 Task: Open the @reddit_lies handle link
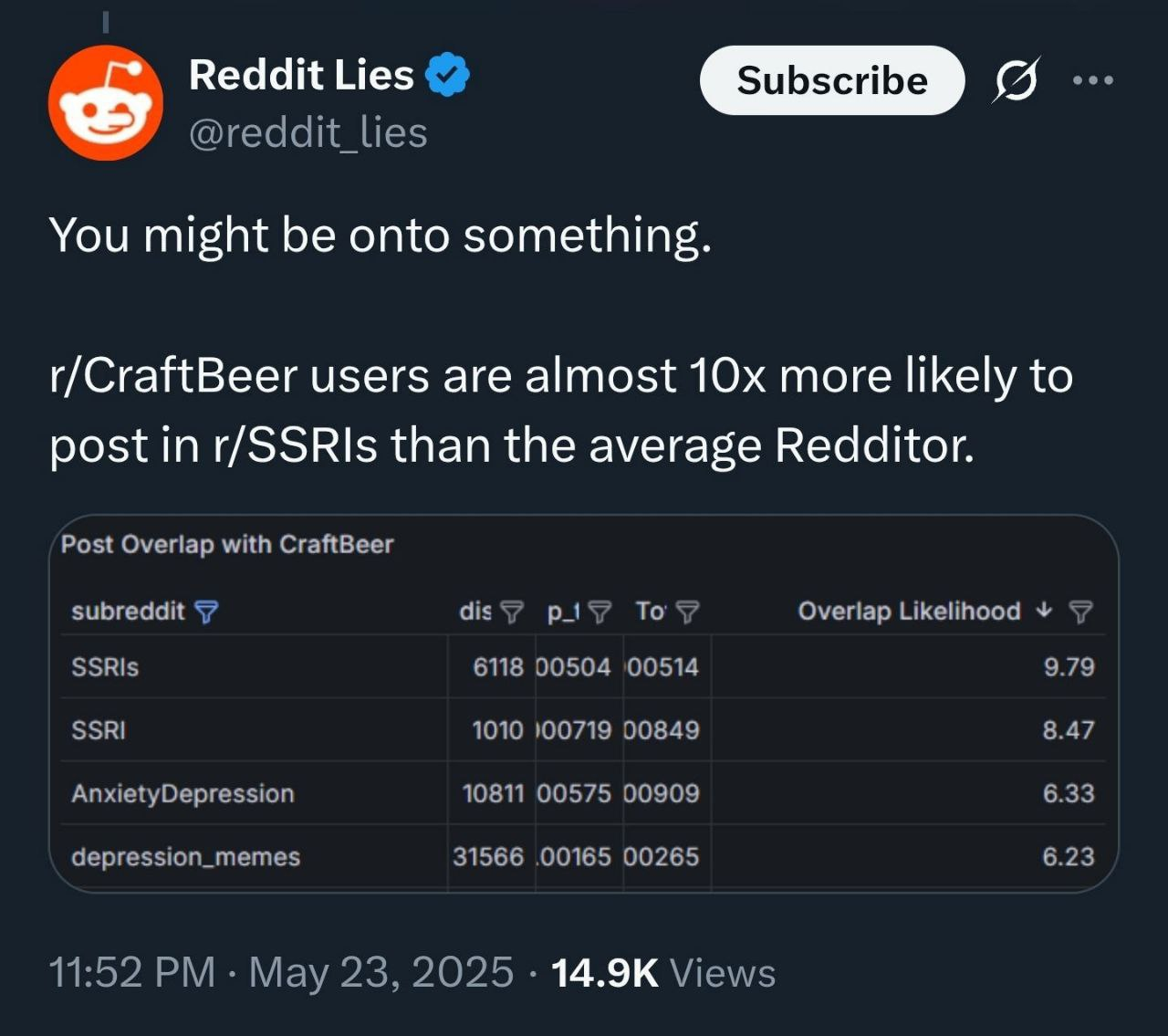click(x=308, y=133)
